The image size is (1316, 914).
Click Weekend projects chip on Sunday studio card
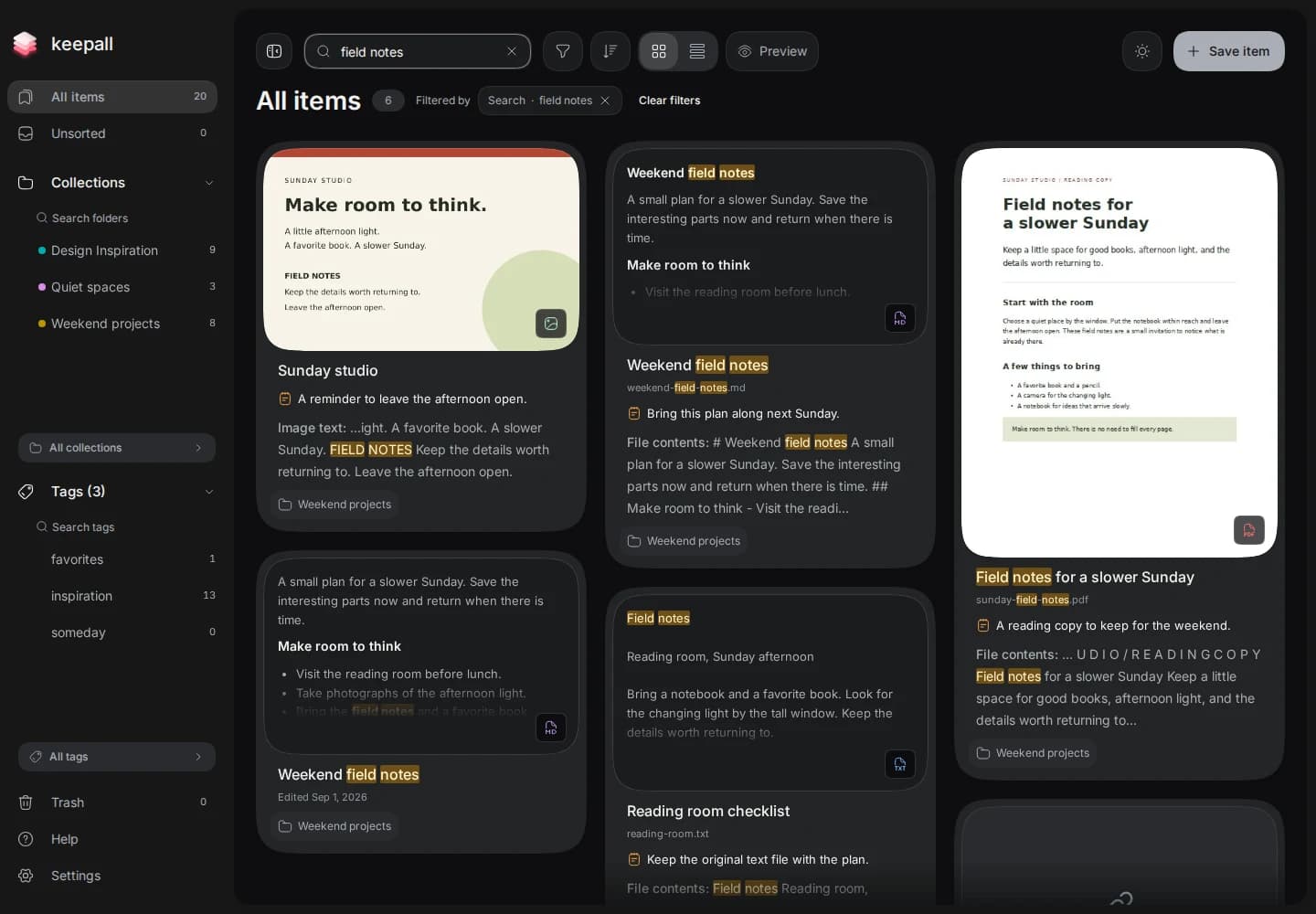(334, 505)
